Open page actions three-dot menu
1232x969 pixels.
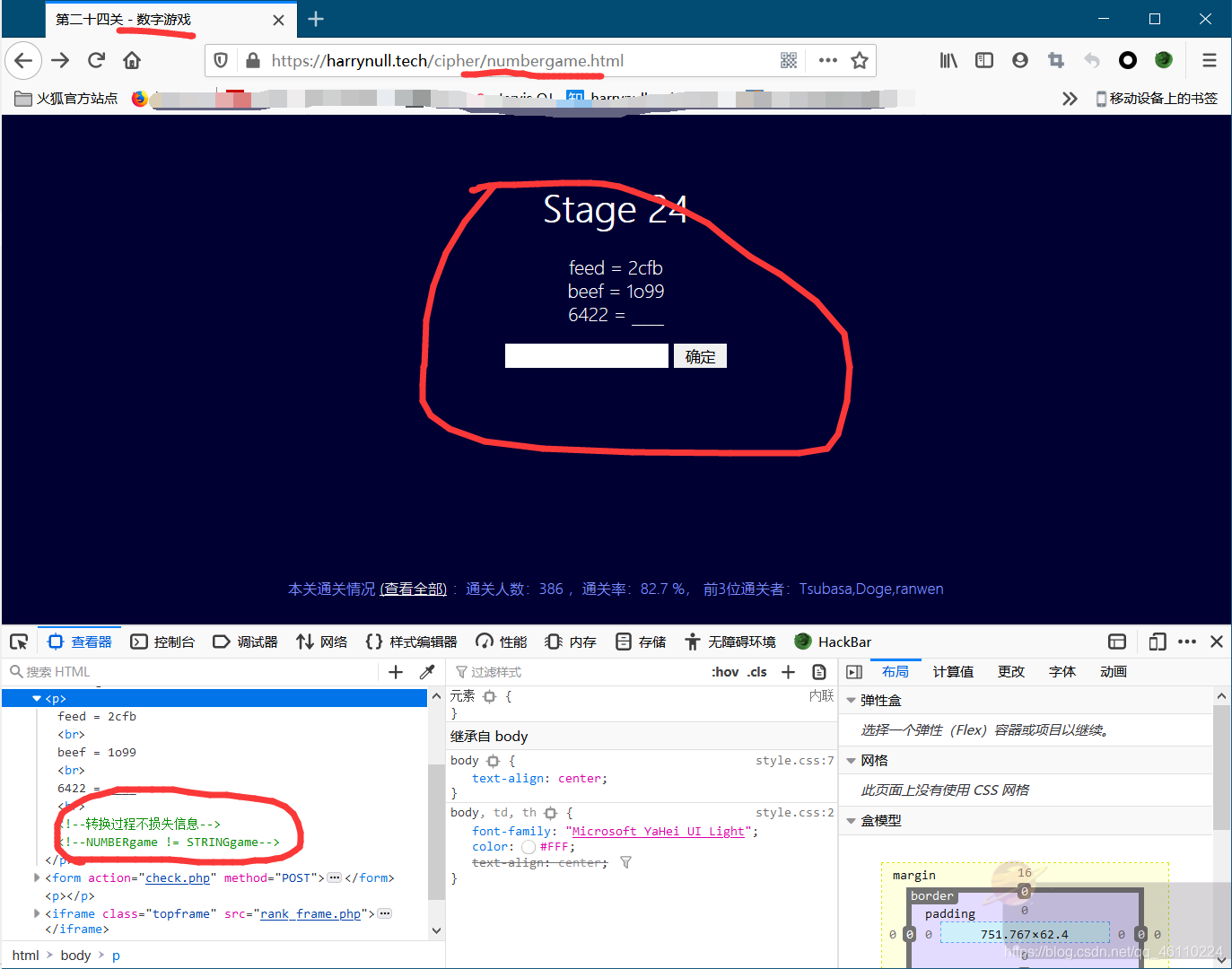[827, 61]
